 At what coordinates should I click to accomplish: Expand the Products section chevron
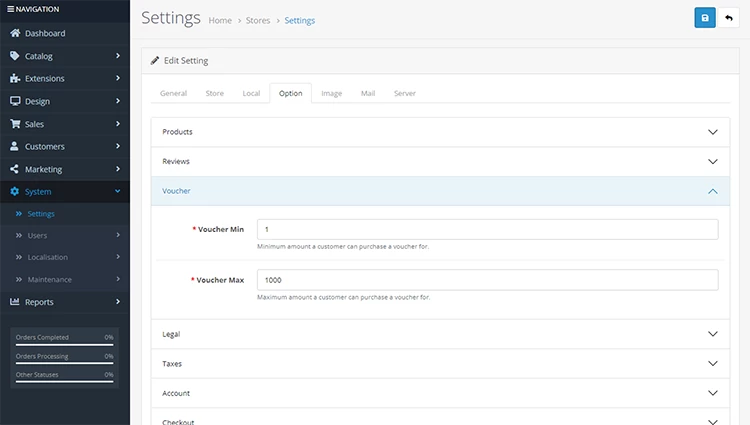tap(713, 132)
